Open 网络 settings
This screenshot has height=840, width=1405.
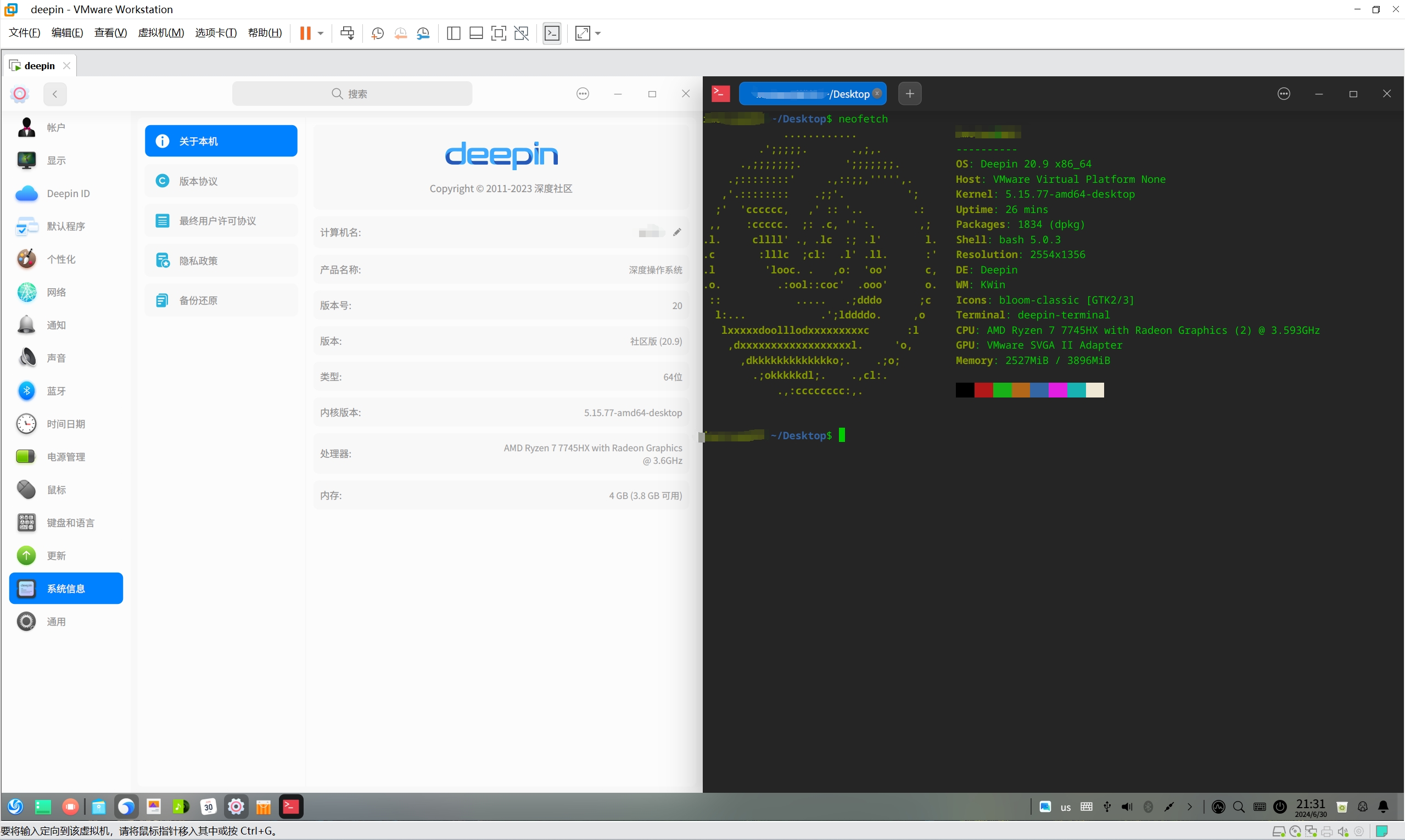tap(66, 292)
